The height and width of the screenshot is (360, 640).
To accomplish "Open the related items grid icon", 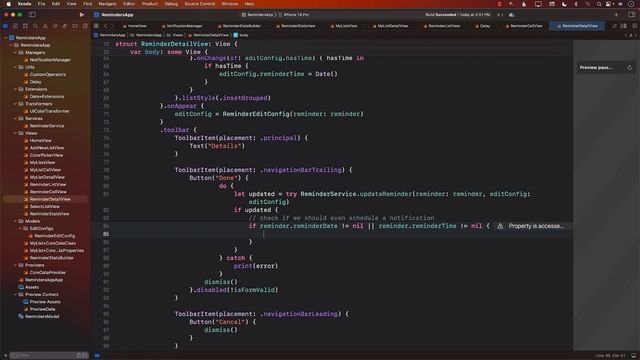I will (96, 26).
